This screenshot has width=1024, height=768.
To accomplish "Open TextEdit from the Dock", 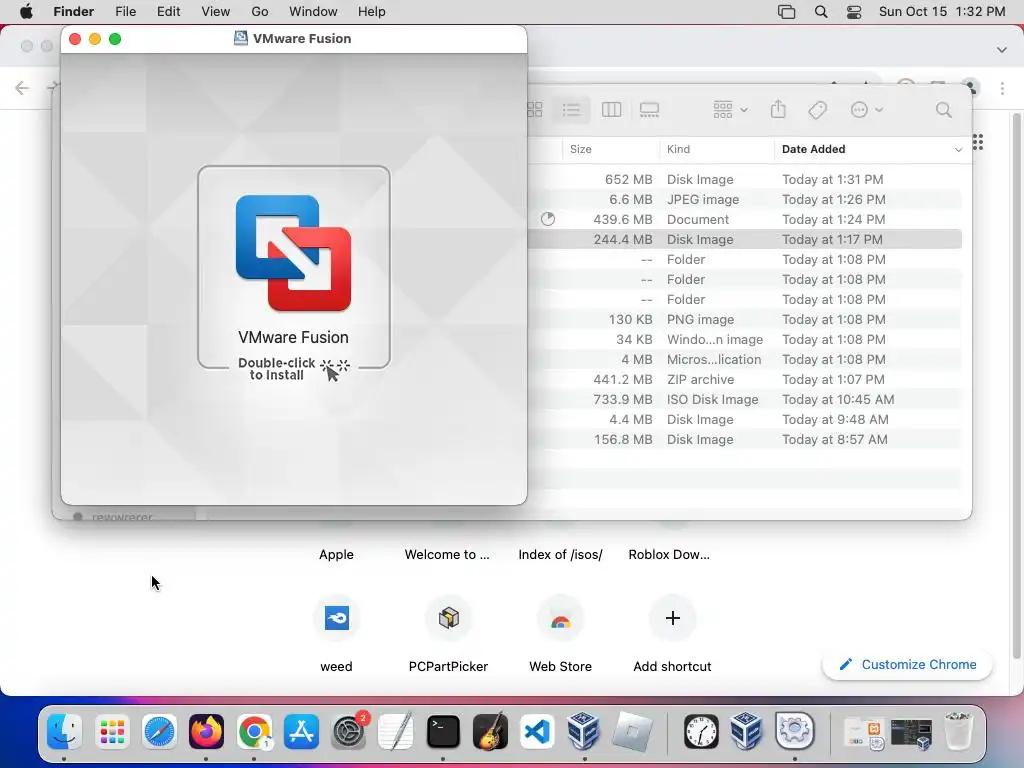I will tap(396, 731).
